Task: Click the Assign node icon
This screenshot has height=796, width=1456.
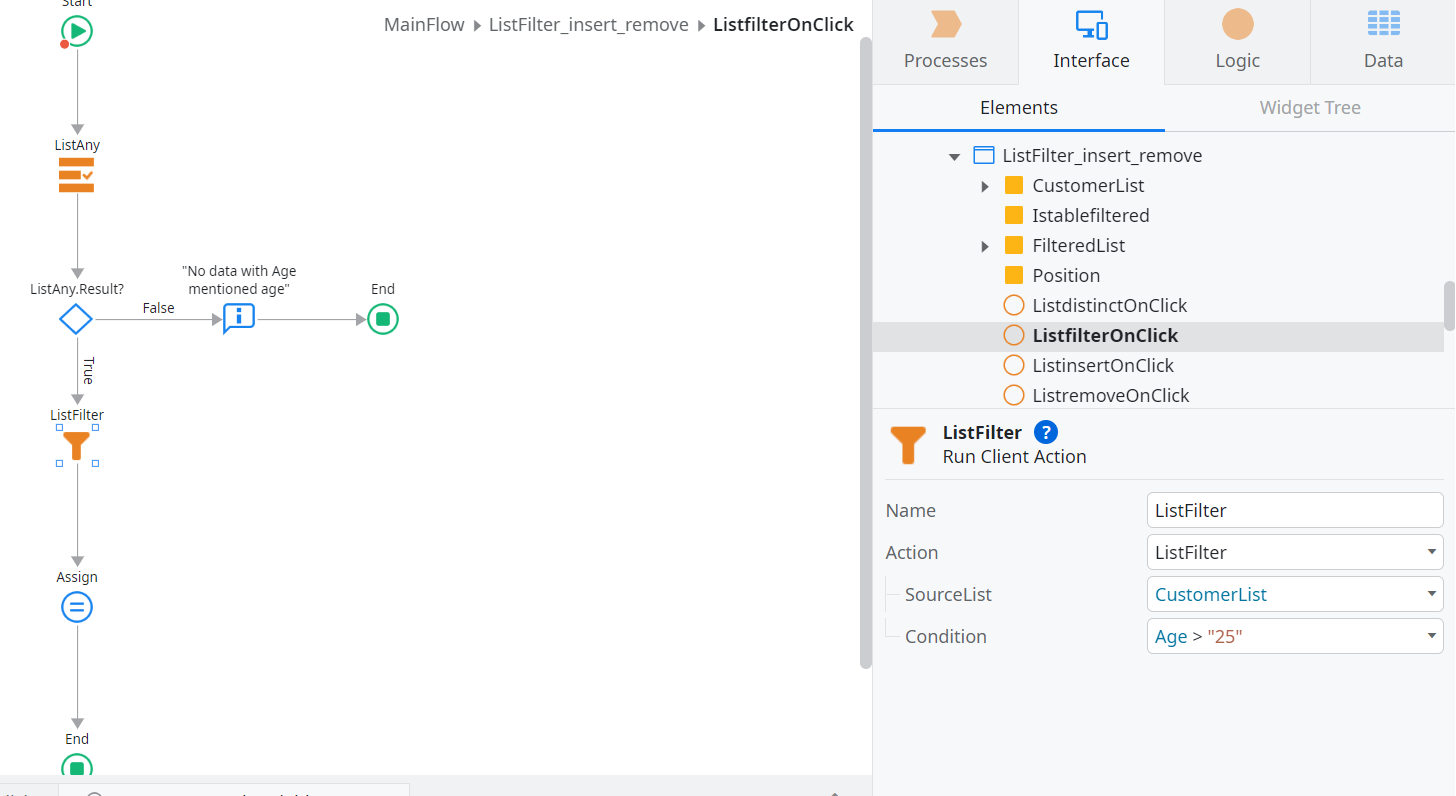Action: (x=77, y=606)
